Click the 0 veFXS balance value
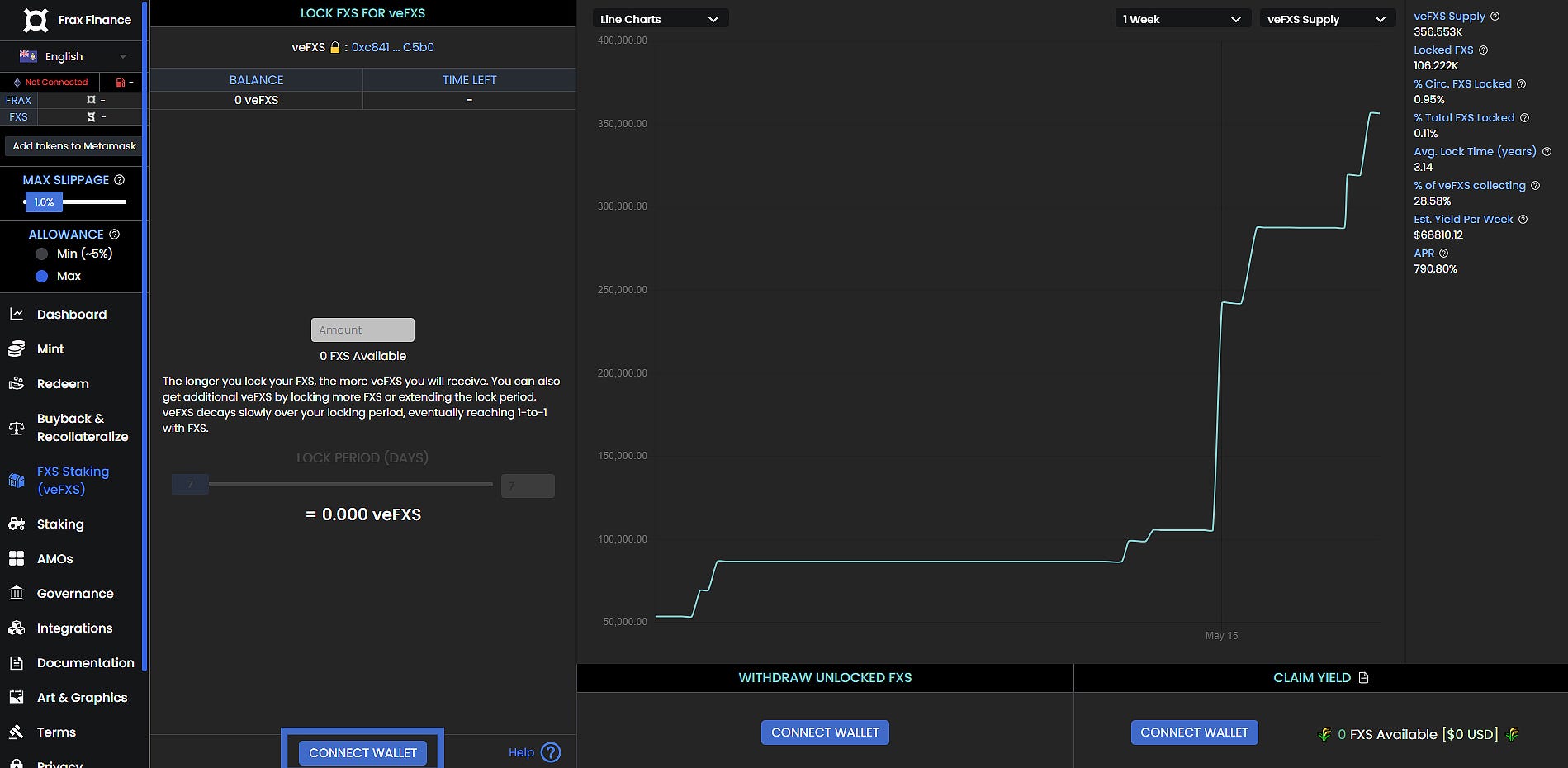 pos(256,100)
